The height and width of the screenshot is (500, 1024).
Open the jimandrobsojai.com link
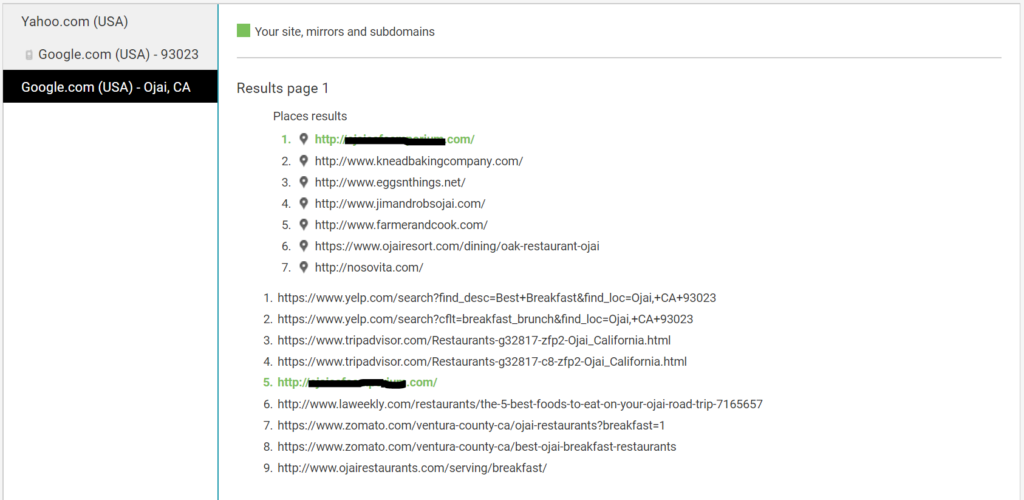pyautogui.click(x=400, y=204)
